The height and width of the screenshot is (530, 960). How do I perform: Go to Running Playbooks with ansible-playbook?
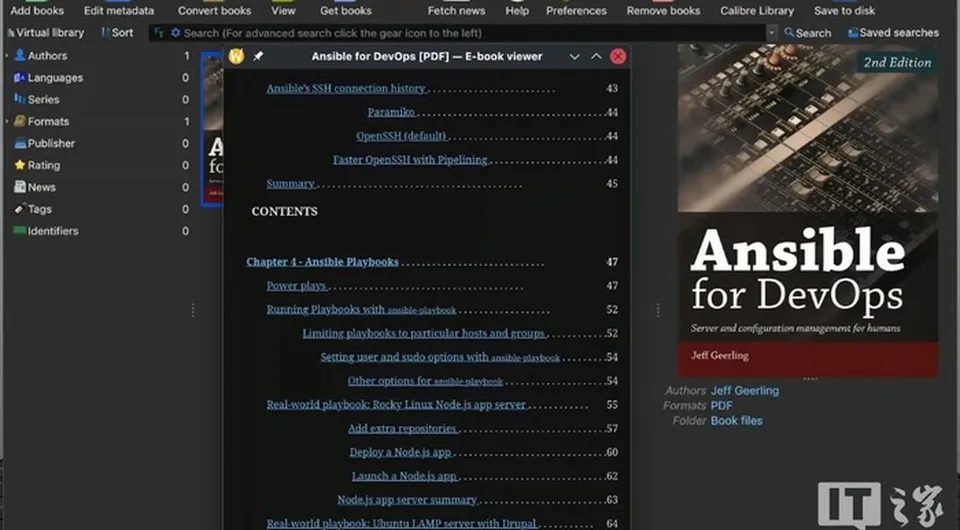point(361,310)
